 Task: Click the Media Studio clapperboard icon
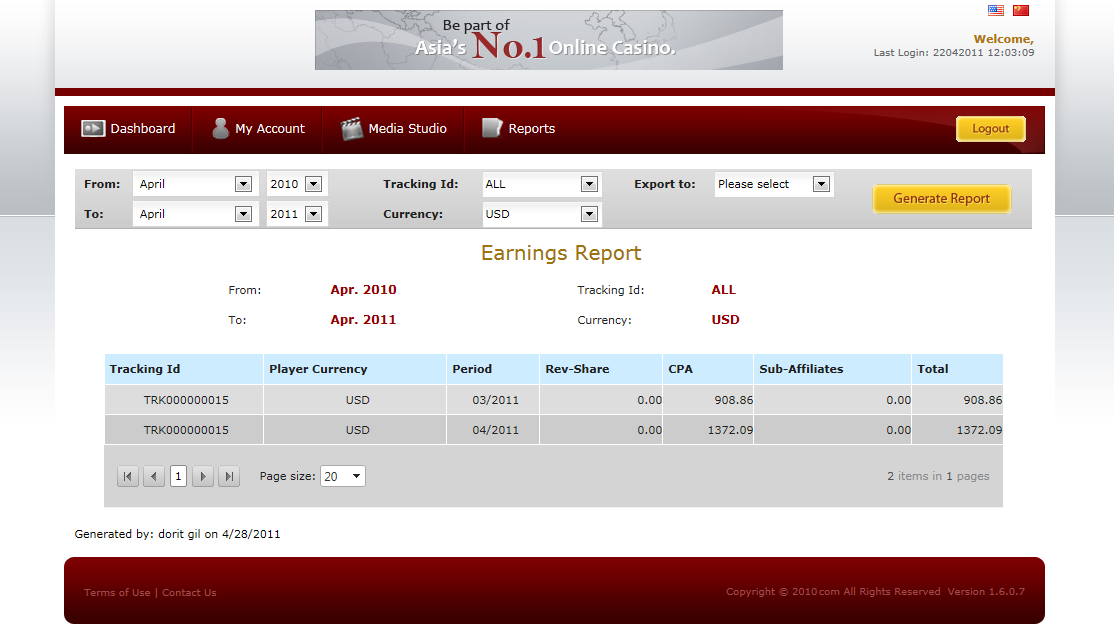(x=351, y=129)
